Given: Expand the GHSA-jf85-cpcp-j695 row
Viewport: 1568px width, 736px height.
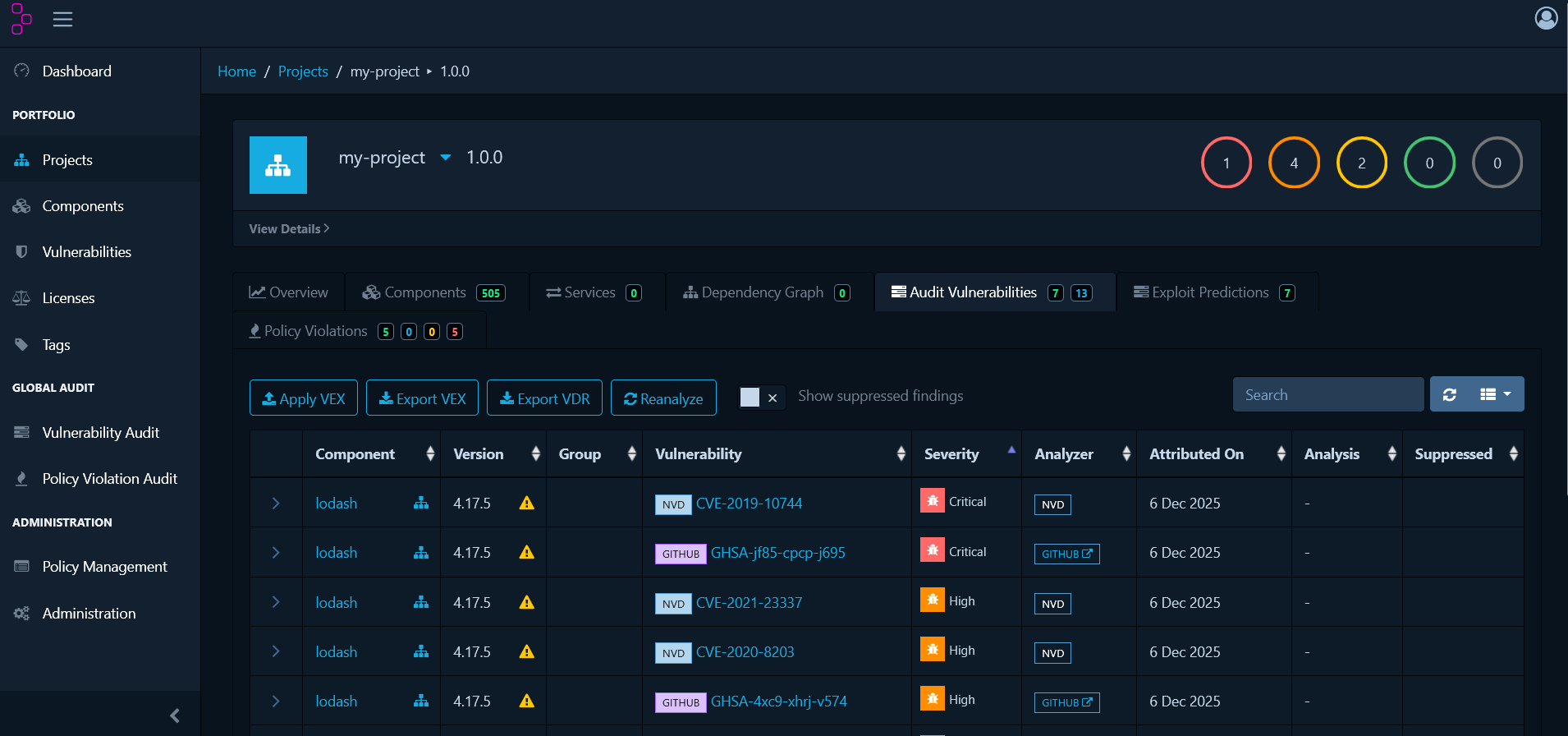Looking at the screenshot, I should pyautogui.click(x=276, y=553).
